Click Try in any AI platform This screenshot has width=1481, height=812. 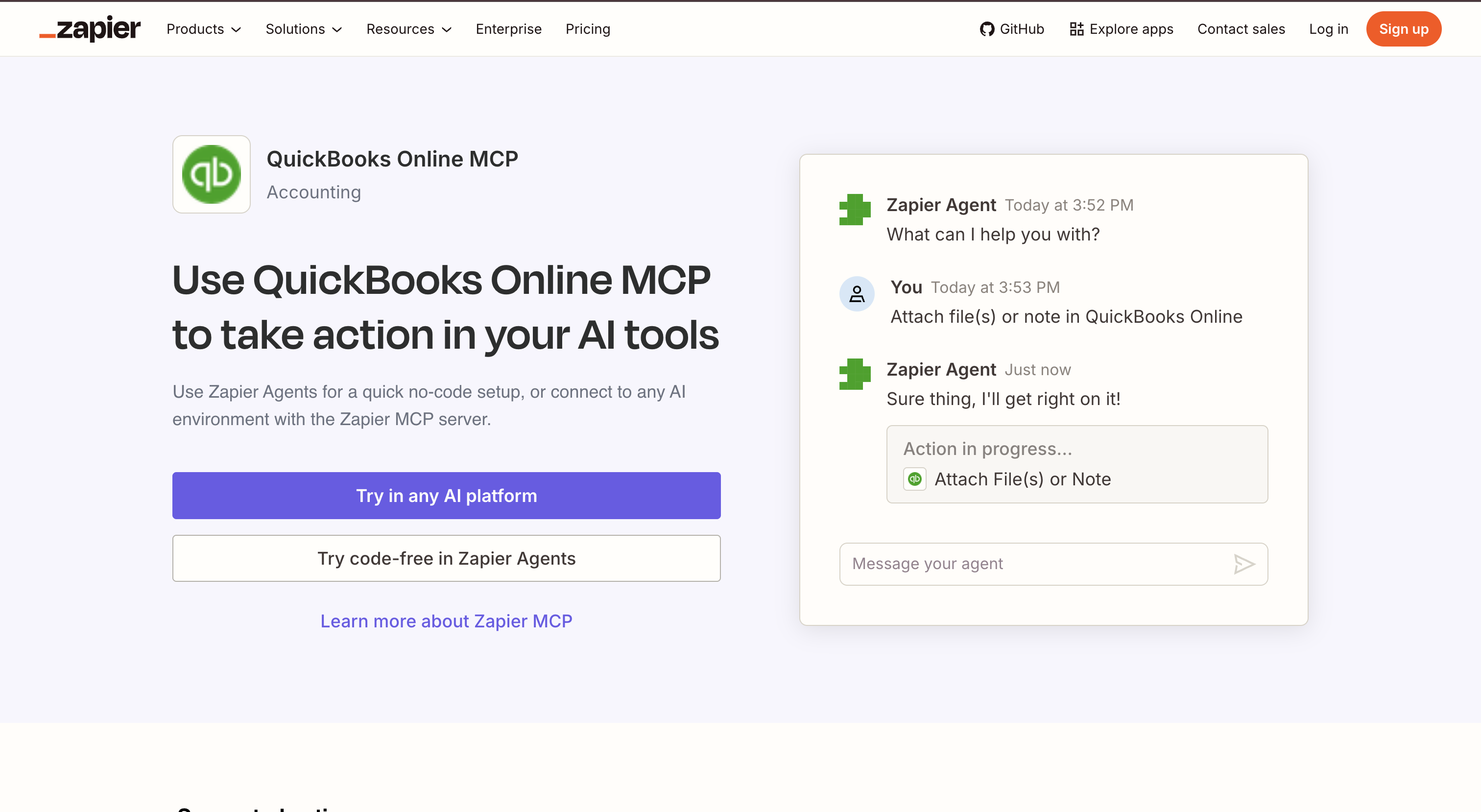point(446,496)
